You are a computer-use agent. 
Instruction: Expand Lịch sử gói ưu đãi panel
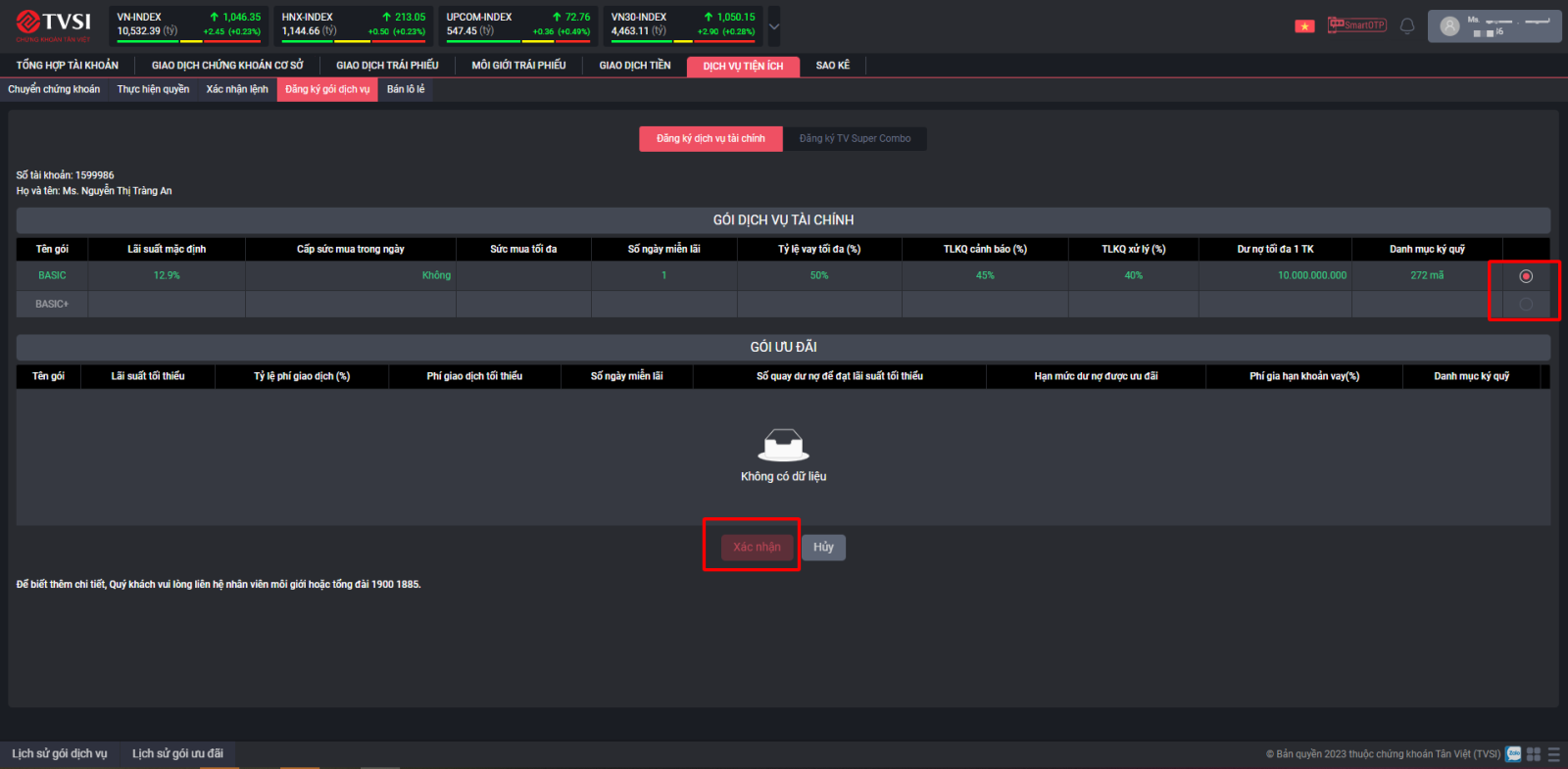coord(177,753)
